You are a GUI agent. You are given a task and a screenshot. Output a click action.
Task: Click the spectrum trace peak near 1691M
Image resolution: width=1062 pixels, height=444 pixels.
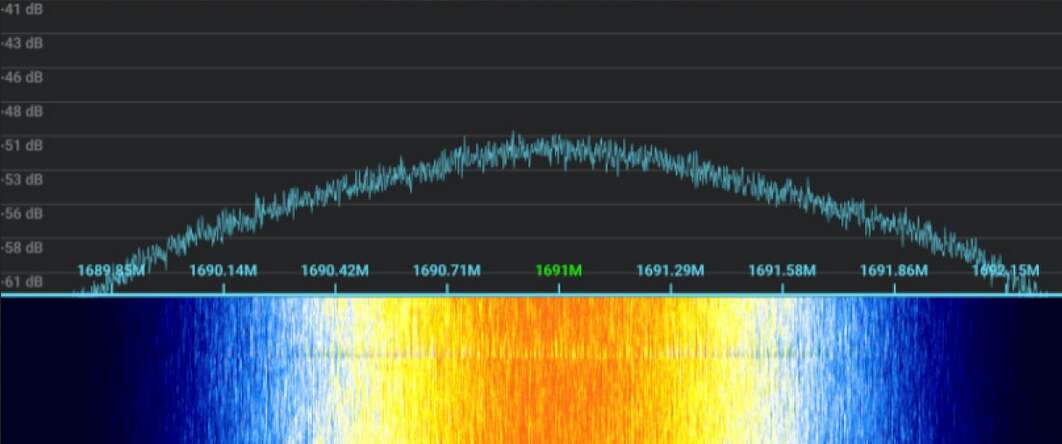(514, 137)
